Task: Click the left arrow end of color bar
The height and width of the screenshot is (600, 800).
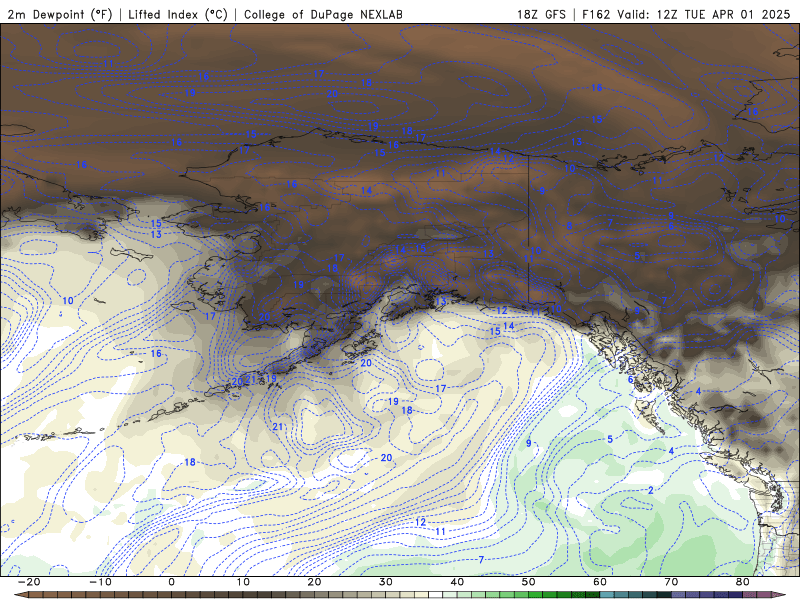Action: click(21, 595)
